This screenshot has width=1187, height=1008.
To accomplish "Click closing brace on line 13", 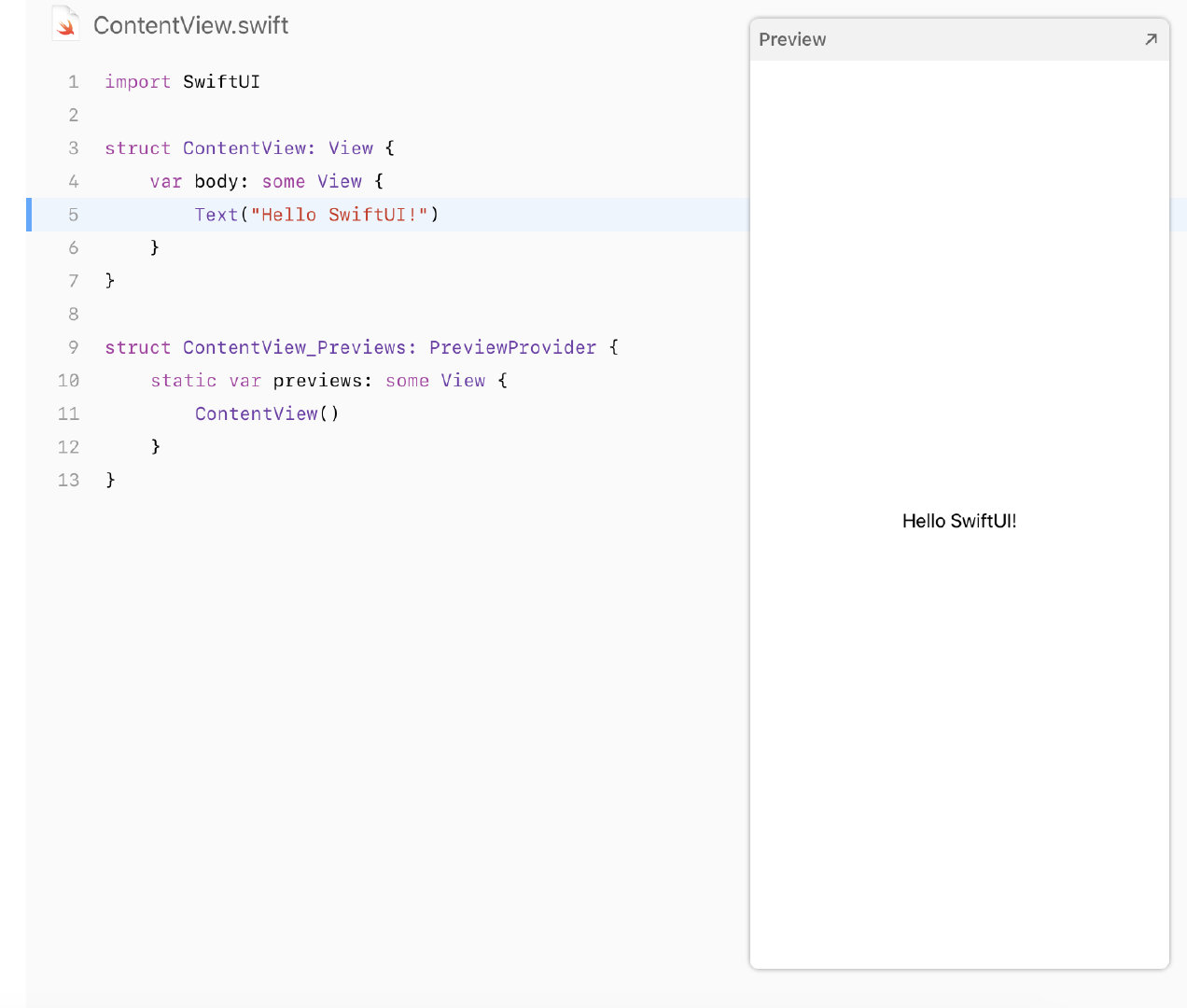I will click(x=110, y=480).
